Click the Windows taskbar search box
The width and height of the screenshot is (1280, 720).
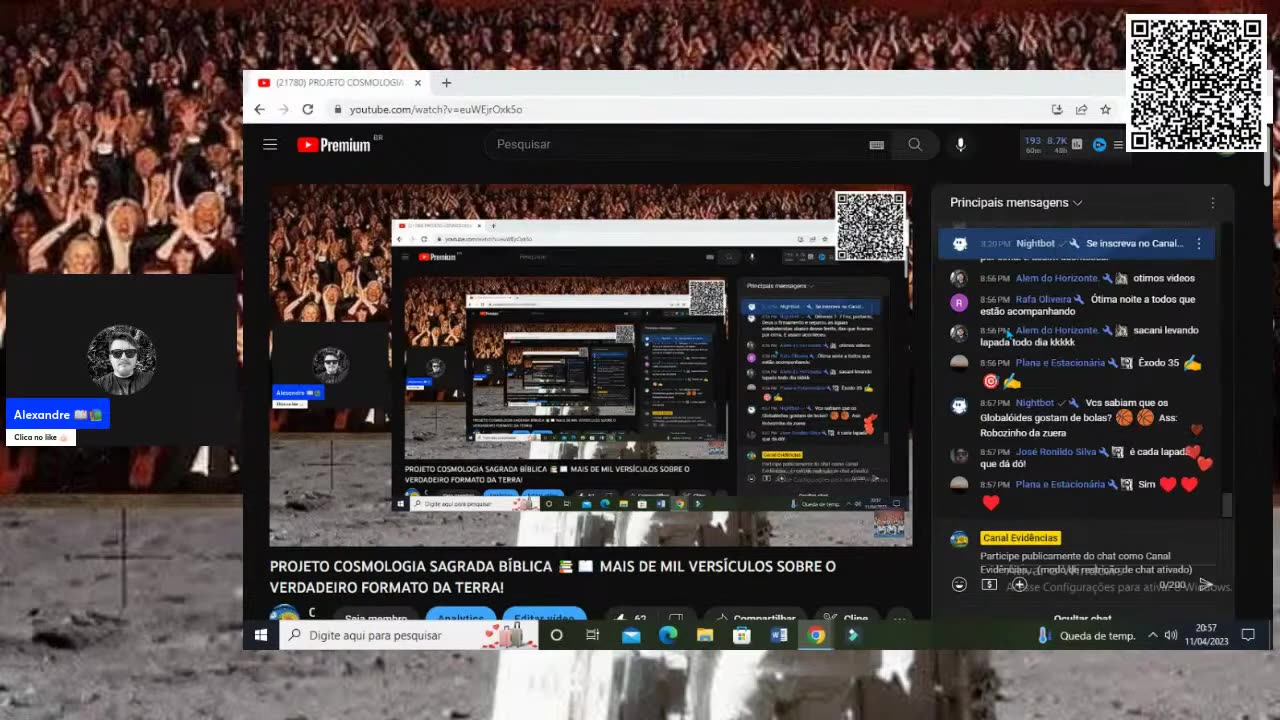408,635
